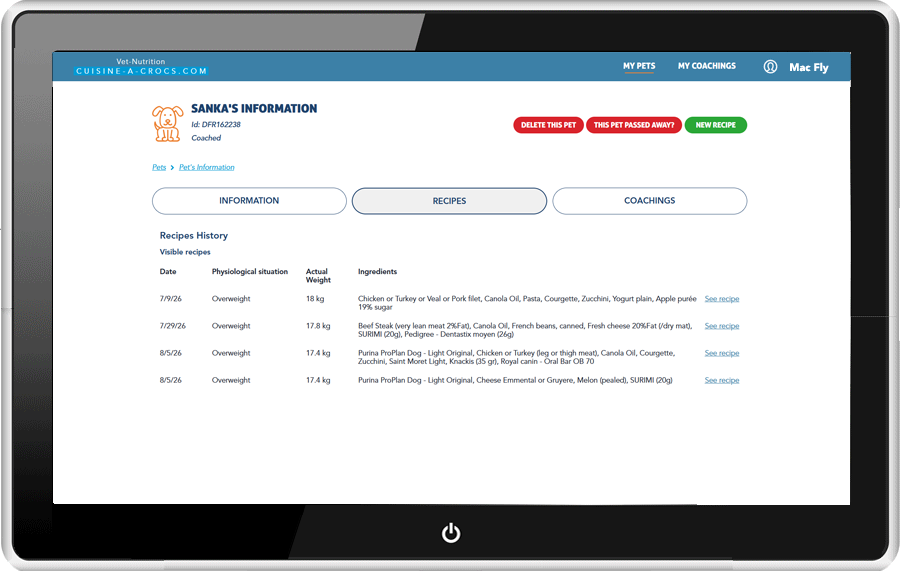
Task: Click the Beef Steak ingredients text
Action: pos(525,330)
